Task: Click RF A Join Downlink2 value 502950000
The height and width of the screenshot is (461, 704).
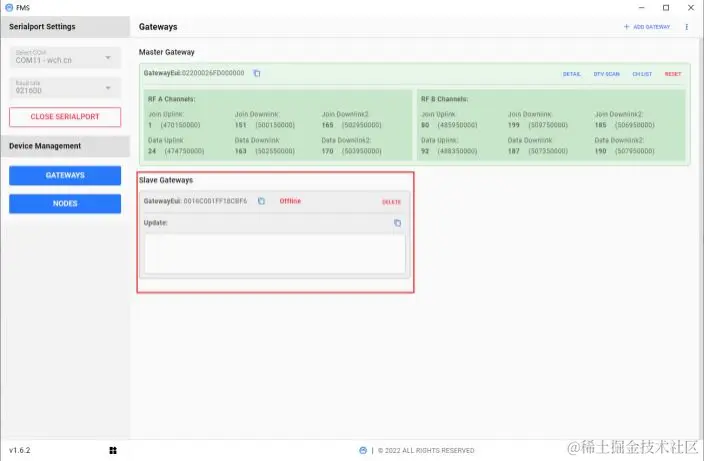Action: point(361,125)
